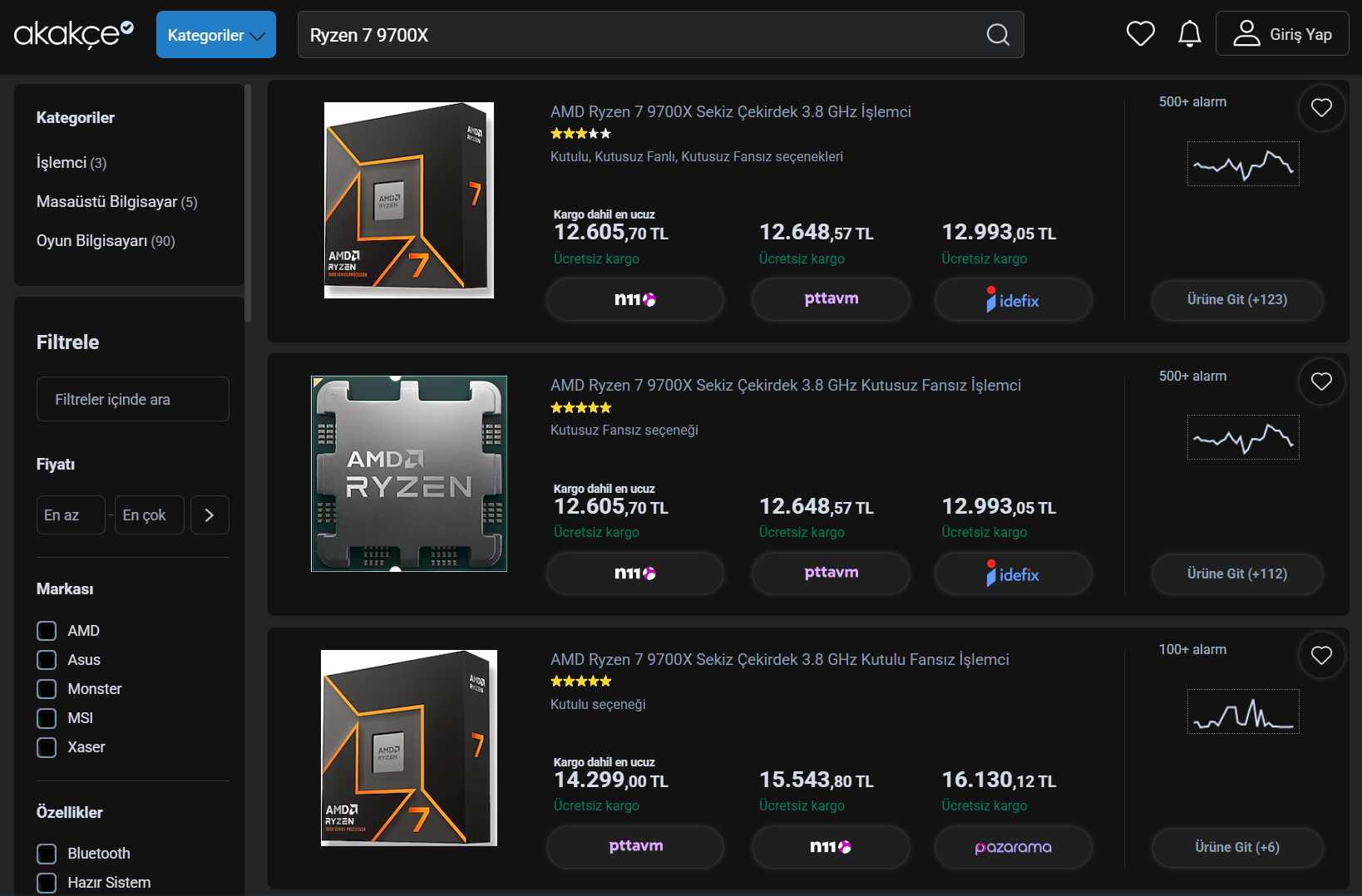Enable the Hazır Sistem feature filter
Screen dimensions: 1362x896
(x=47, y=883)
